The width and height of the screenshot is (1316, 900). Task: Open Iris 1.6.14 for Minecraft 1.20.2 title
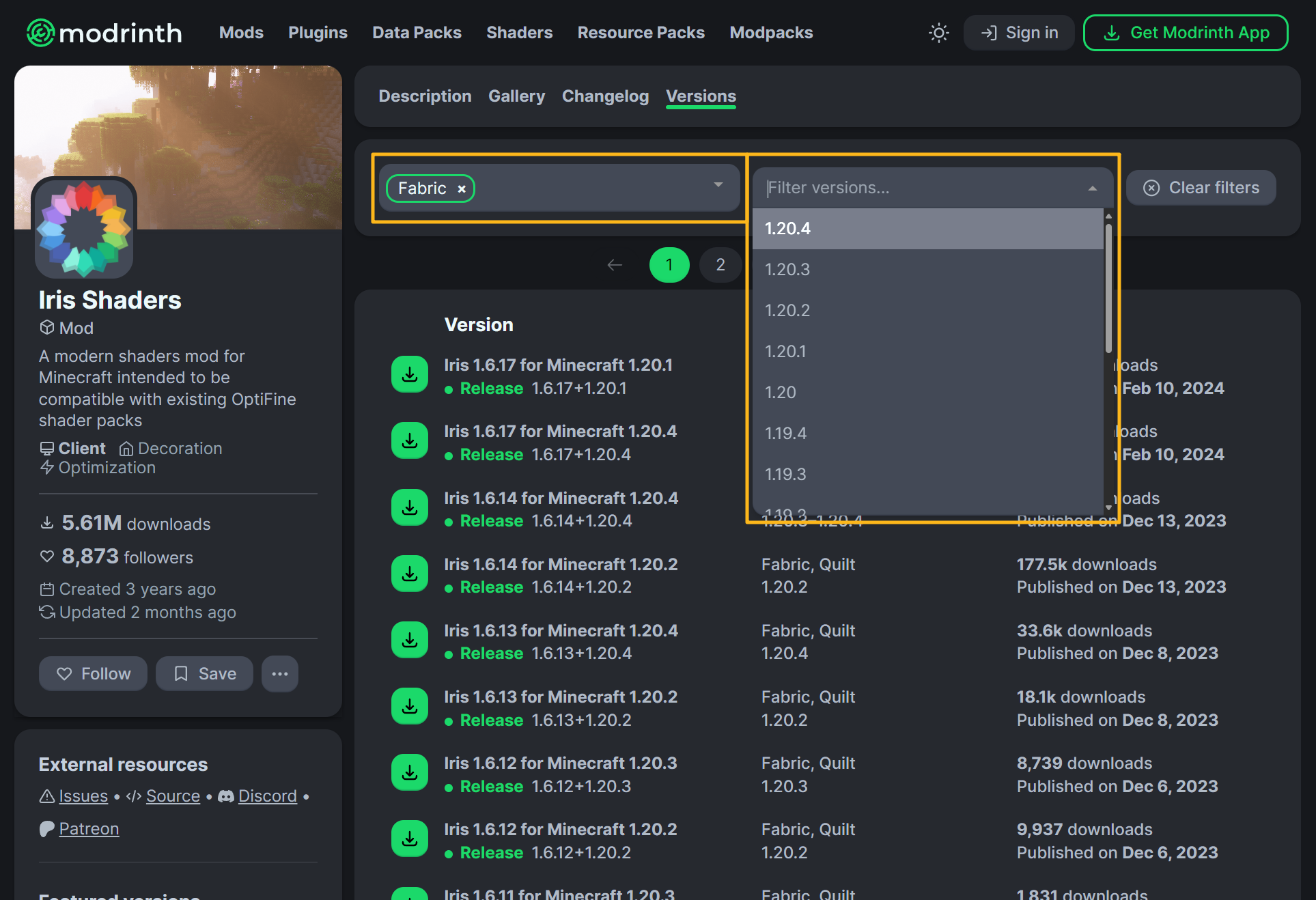pyautogui.click(x=561, y=565)
